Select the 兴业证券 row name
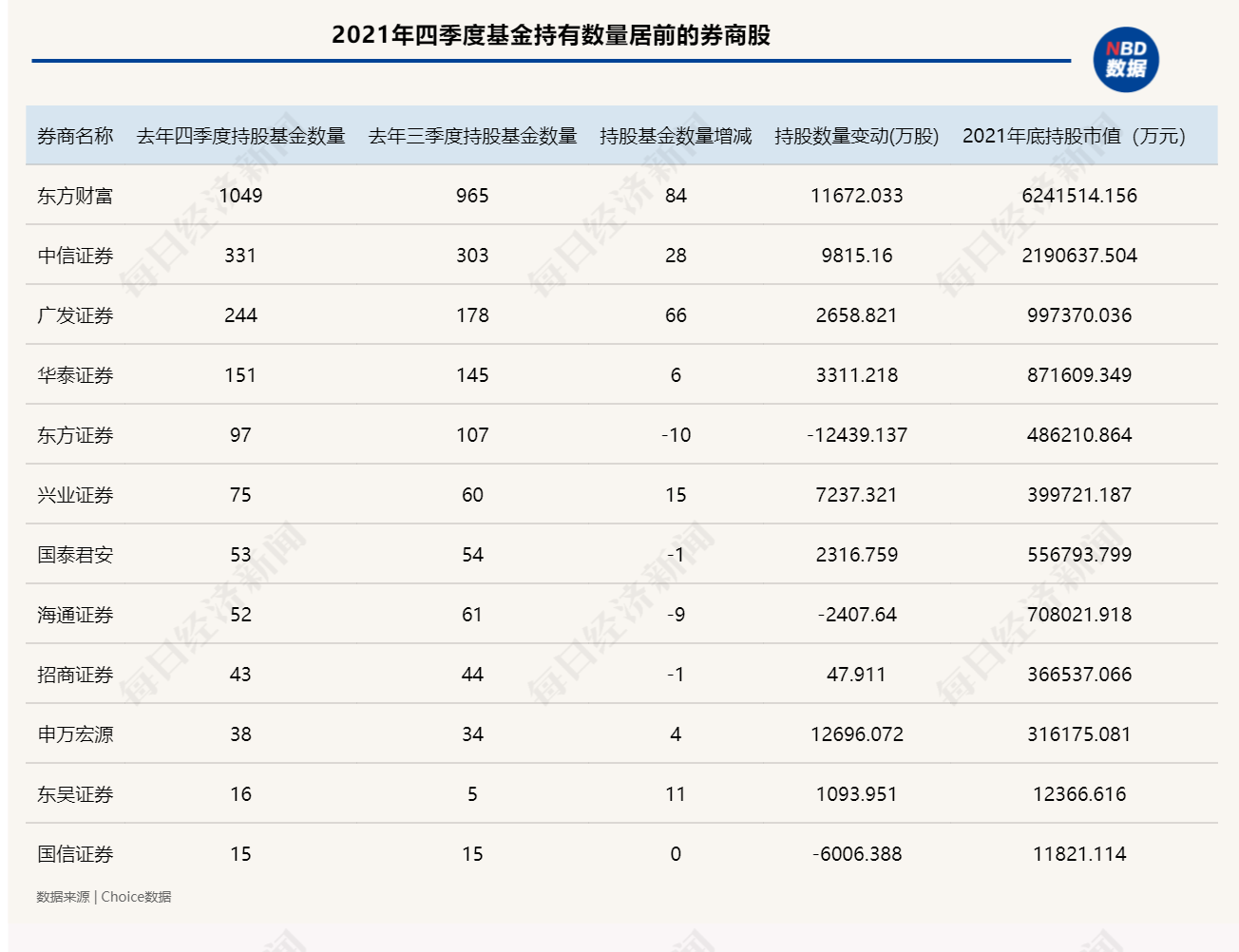 pos(75,495)
